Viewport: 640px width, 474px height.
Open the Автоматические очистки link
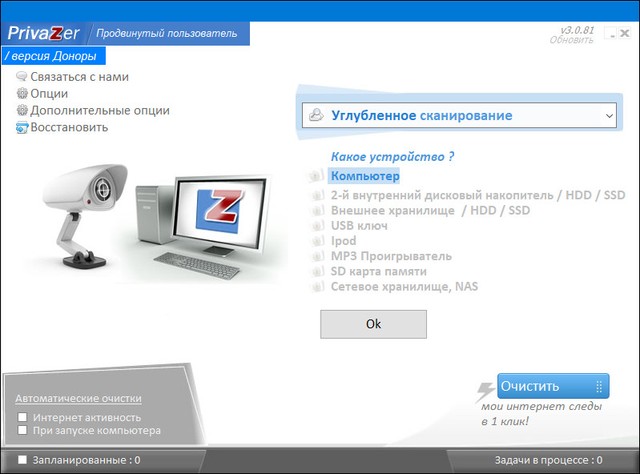[78, 398]
